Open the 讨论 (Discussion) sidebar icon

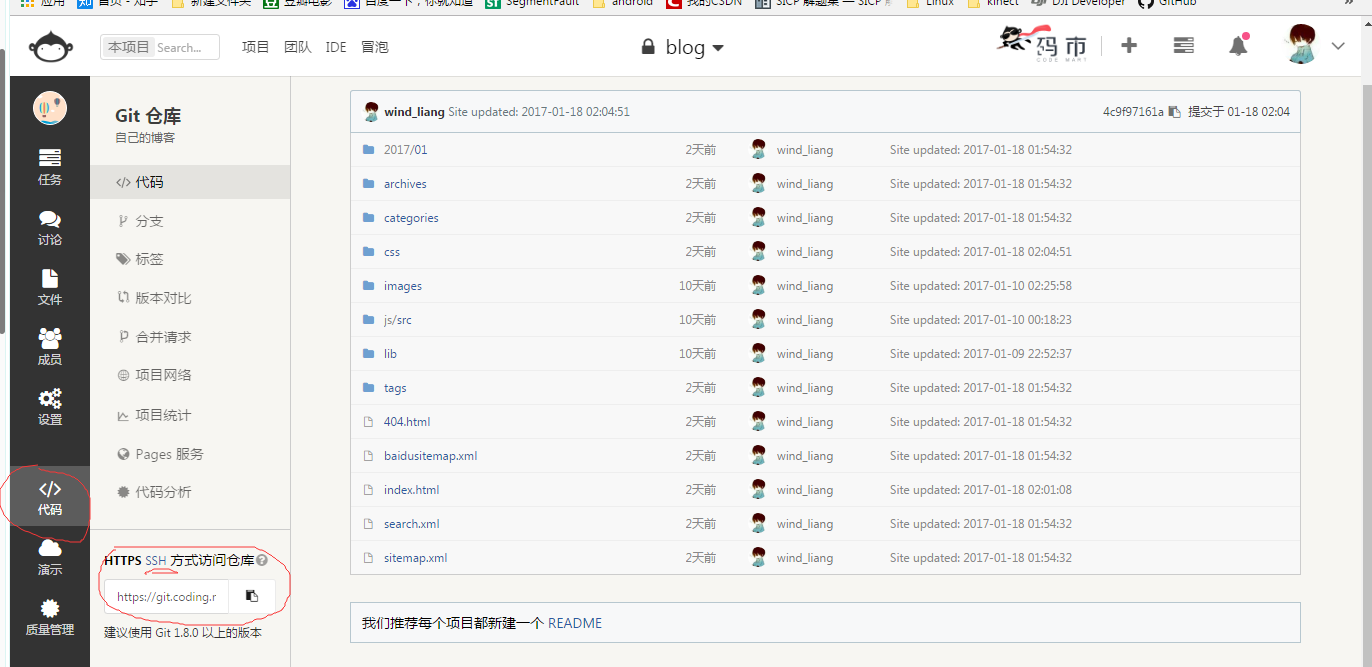point(50,226)
